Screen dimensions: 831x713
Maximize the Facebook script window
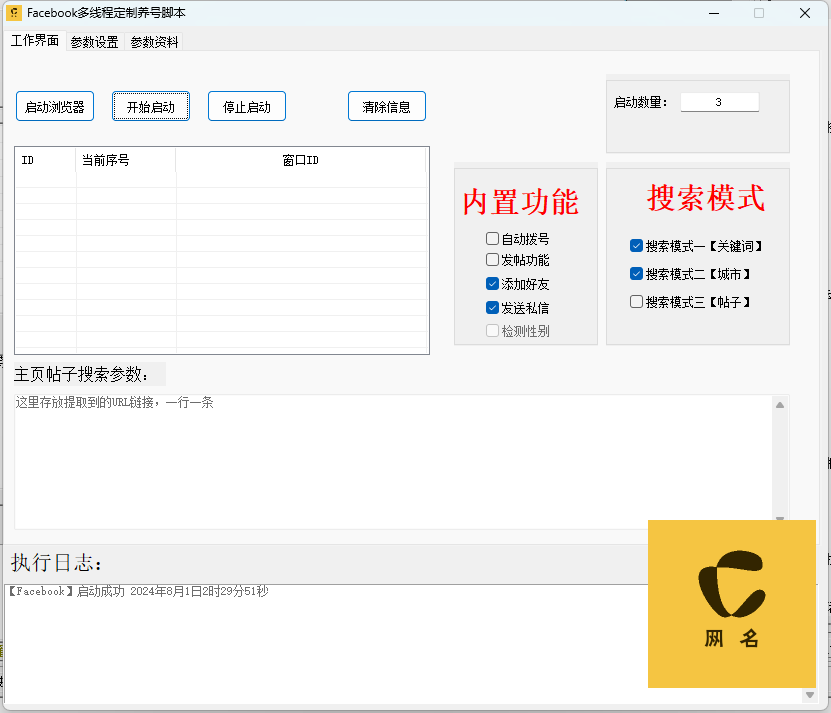click(759, 13)
